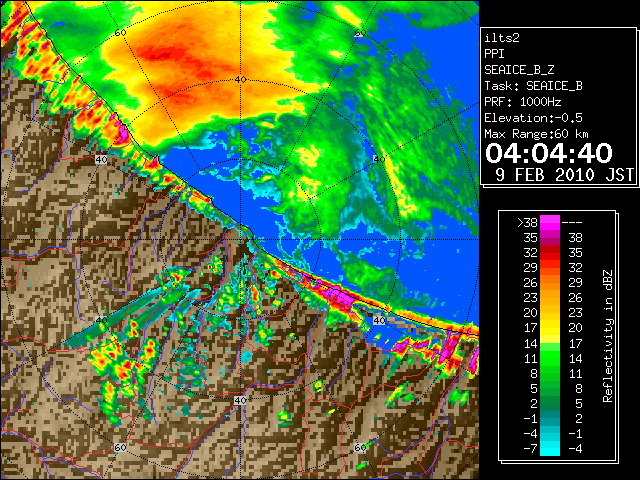
Task: Click the 60 ring label in the southwest
Action: [x=120, y=448]
